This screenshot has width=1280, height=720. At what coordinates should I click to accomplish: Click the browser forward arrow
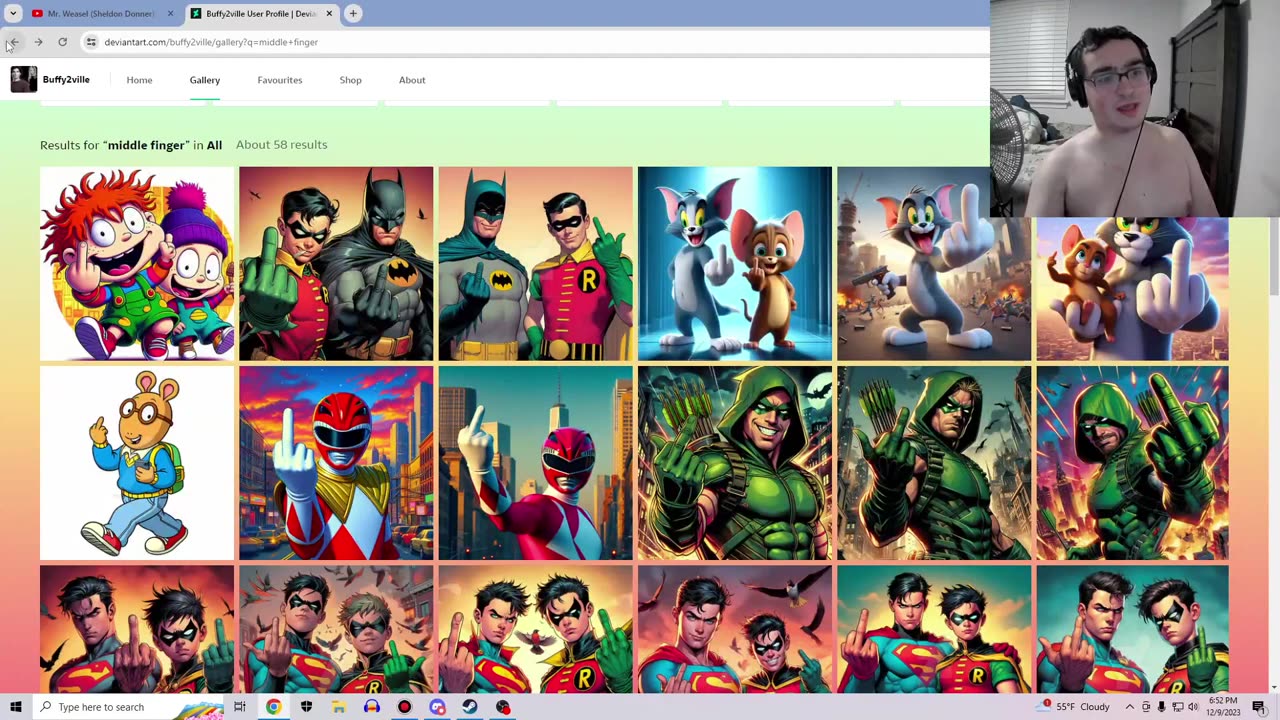point(38,42)
